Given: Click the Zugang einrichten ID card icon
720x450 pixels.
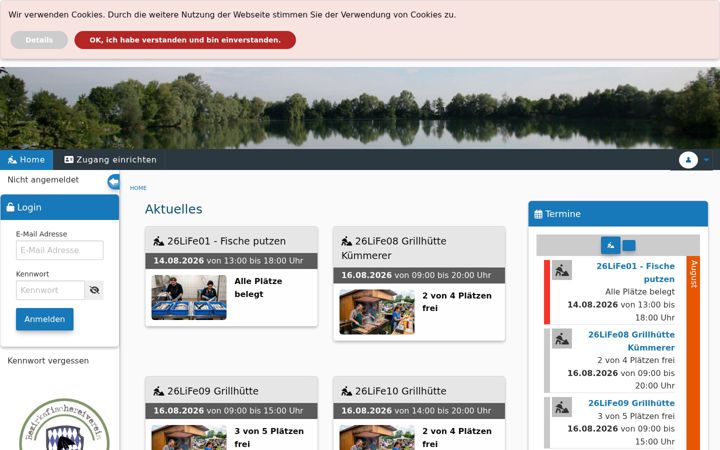Looking at the screenshot, I should [69, 160].
